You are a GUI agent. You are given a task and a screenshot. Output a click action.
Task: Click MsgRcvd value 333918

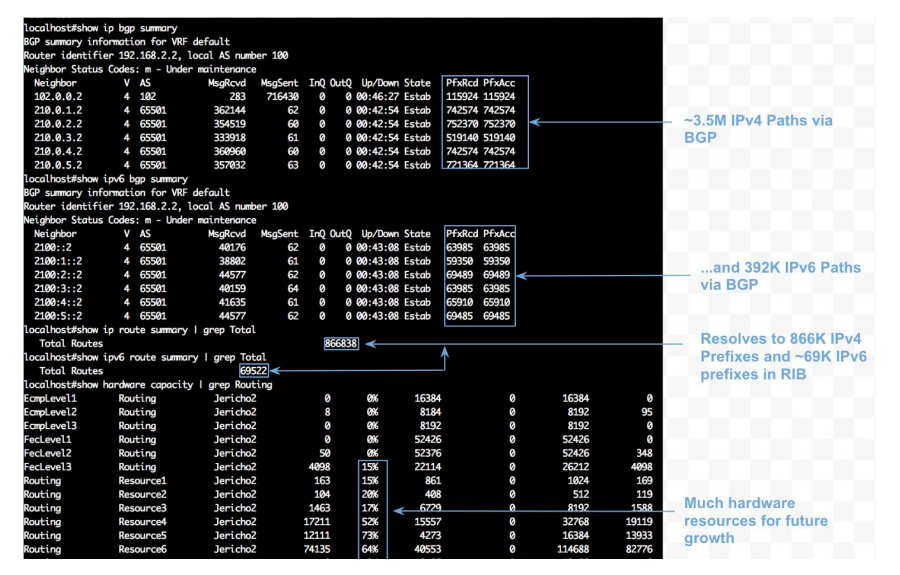coord(230,138)
